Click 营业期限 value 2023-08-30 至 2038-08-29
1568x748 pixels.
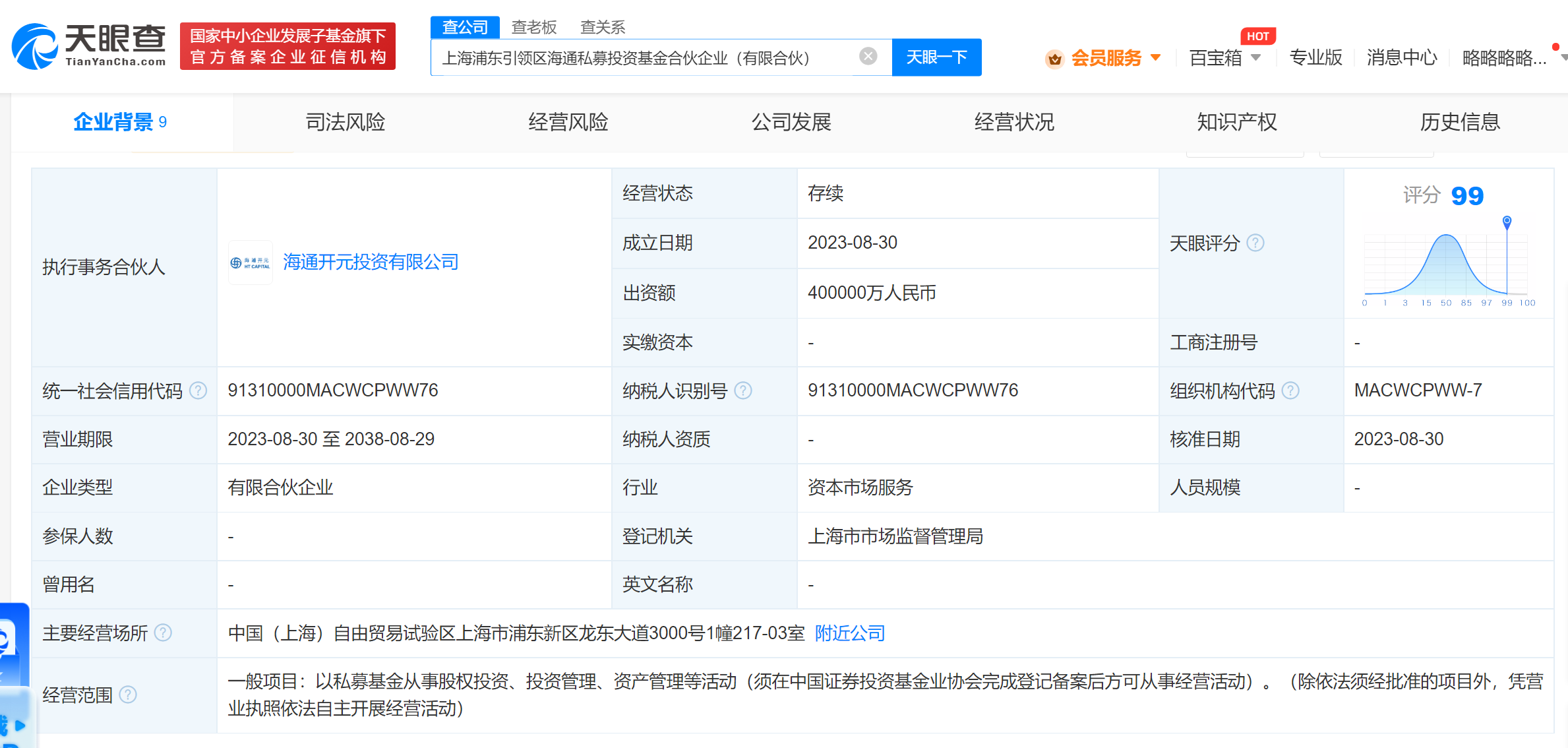click(331, 439)
